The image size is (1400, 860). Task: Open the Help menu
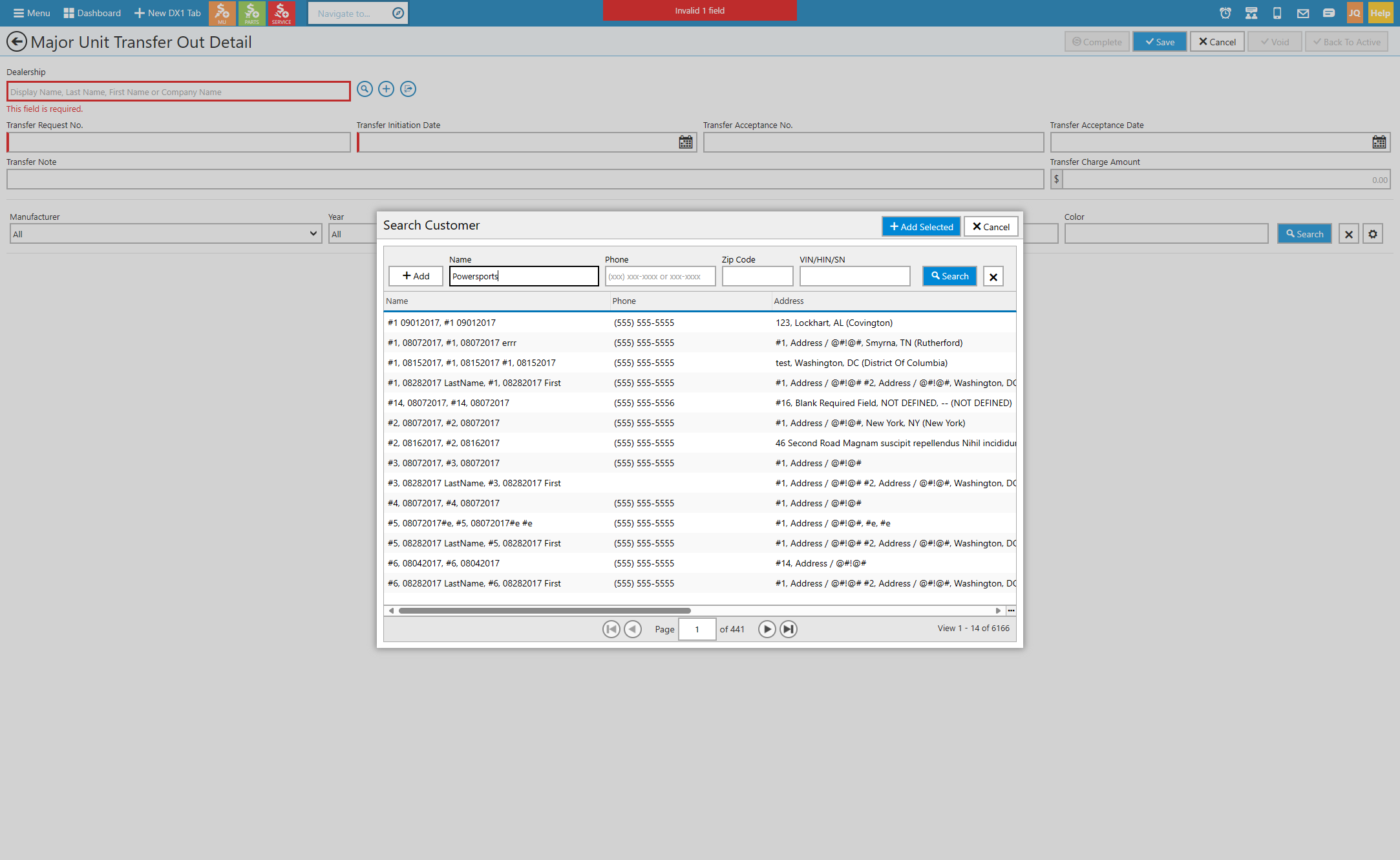(1380, 13)
